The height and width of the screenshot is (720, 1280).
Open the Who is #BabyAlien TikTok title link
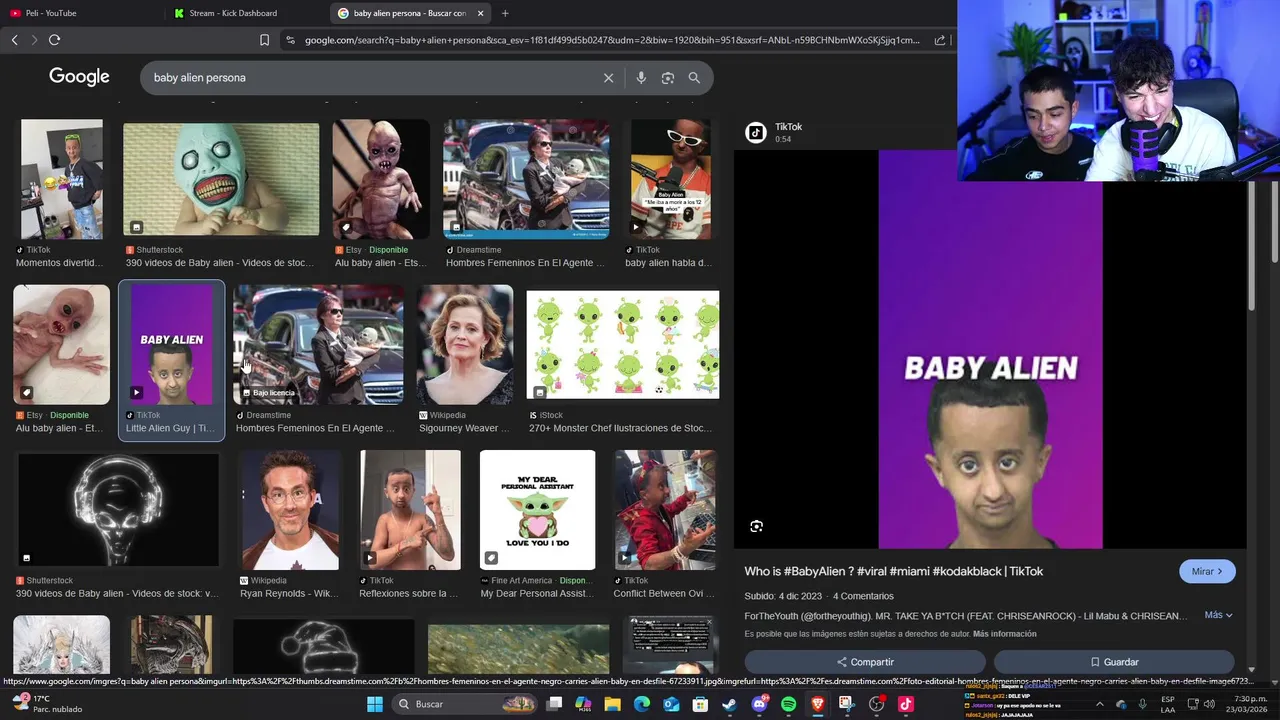coord(893,571)
